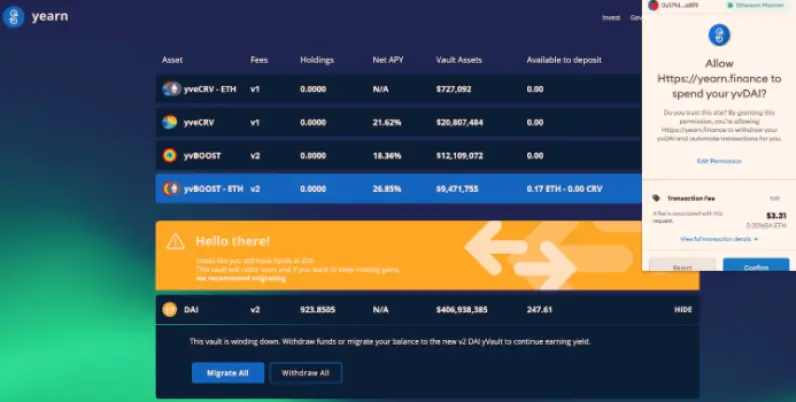
Task: Click the Vault Assets column header
Action: pos(459,60)
